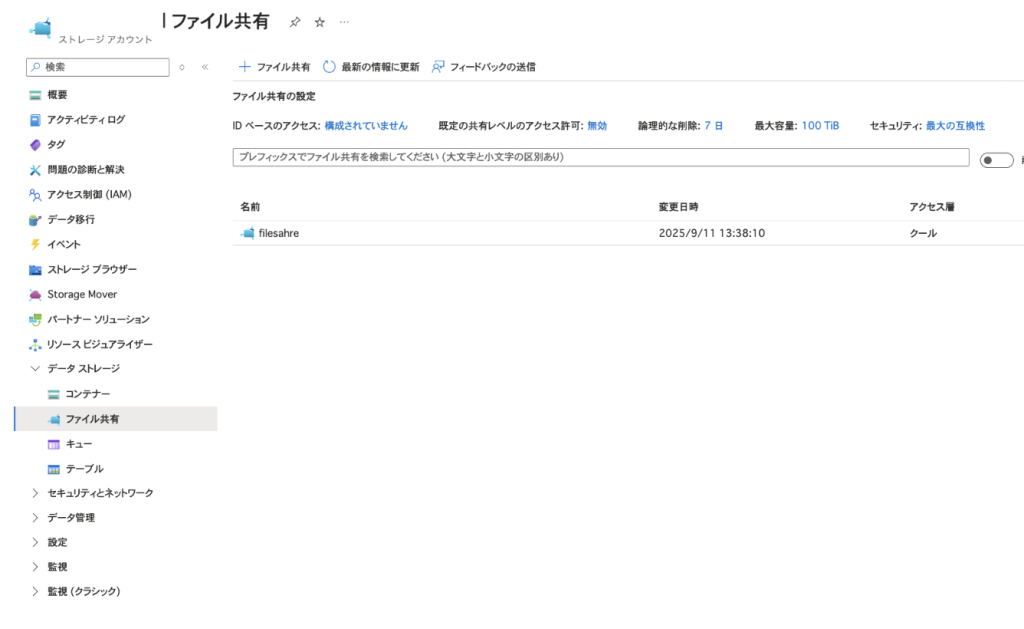
Task: Pin the ファイル共有 page using pin icon
Action: coord(294,22)
